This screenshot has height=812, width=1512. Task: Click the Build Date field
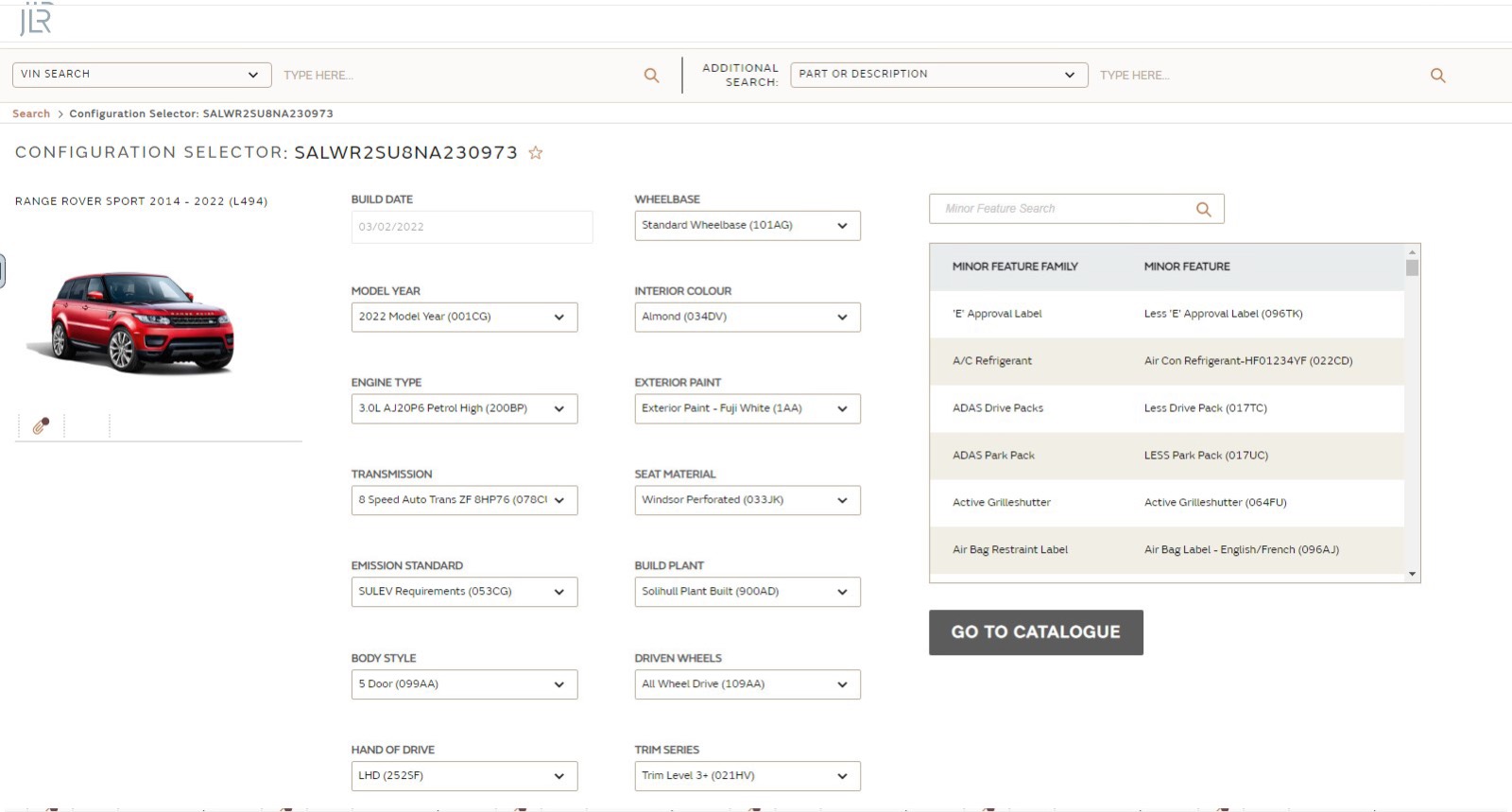point(472,227)
